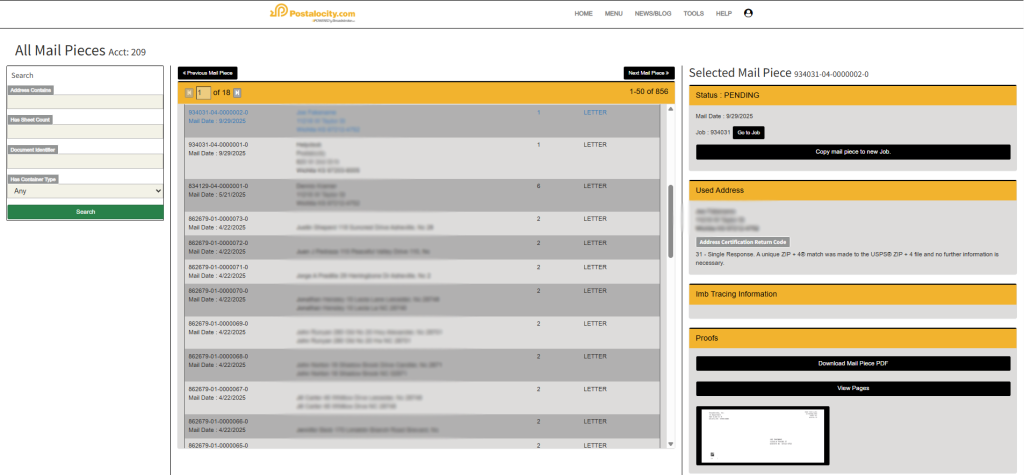Go to Previous Mail Piece

pyautogui.click(x=208, y=73)
